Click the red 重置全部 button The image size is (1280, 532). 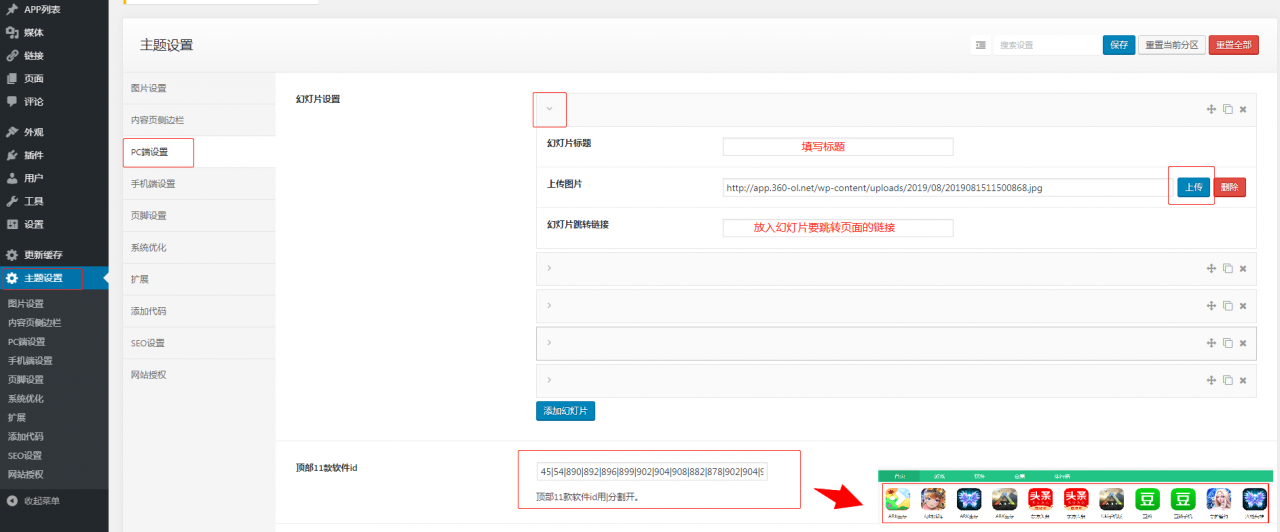(x=1234, y=45)
